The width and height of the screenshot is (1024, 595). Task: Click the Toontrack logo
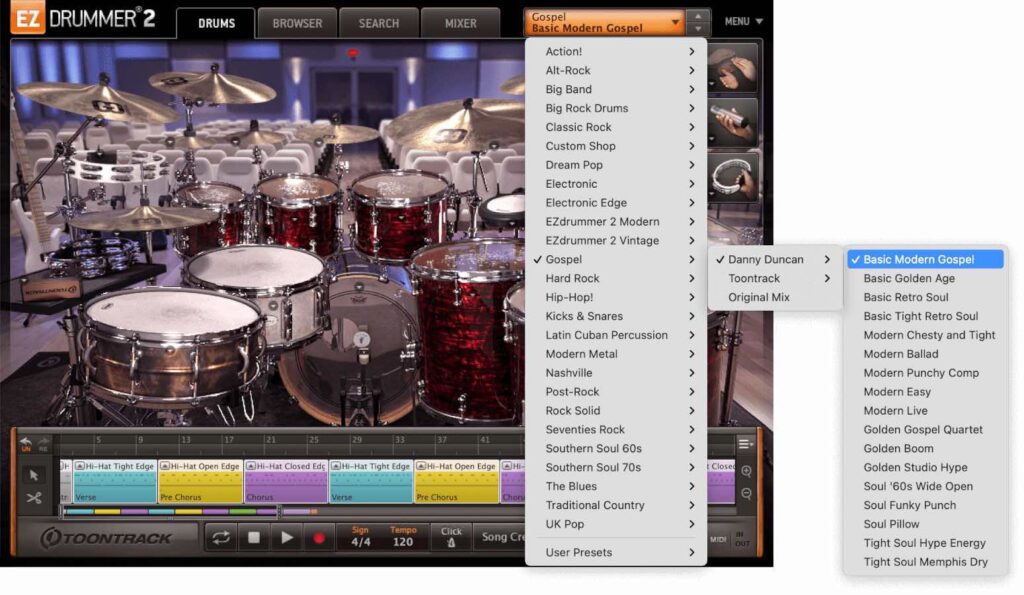106,538
